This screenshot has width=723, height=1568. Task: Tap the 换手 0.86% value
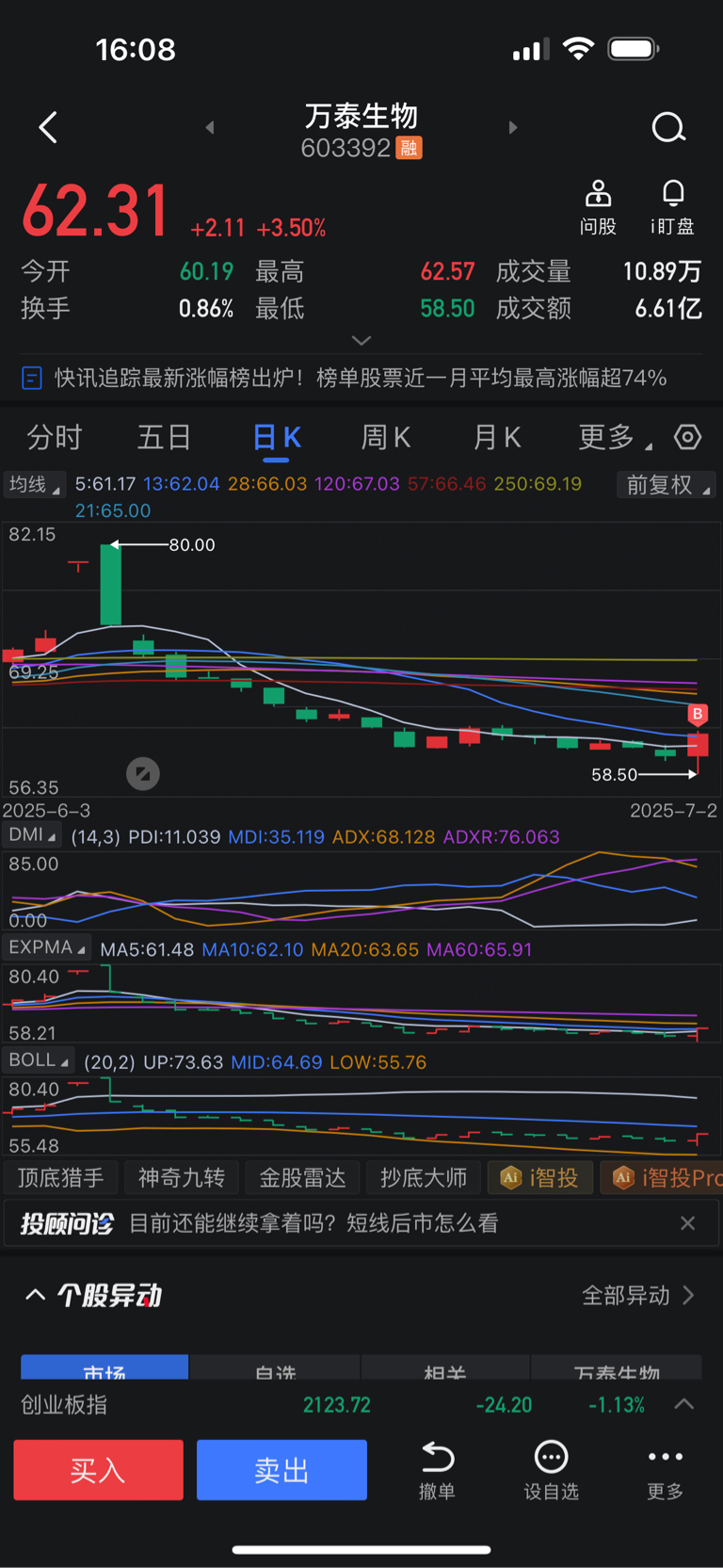[206, 308]
